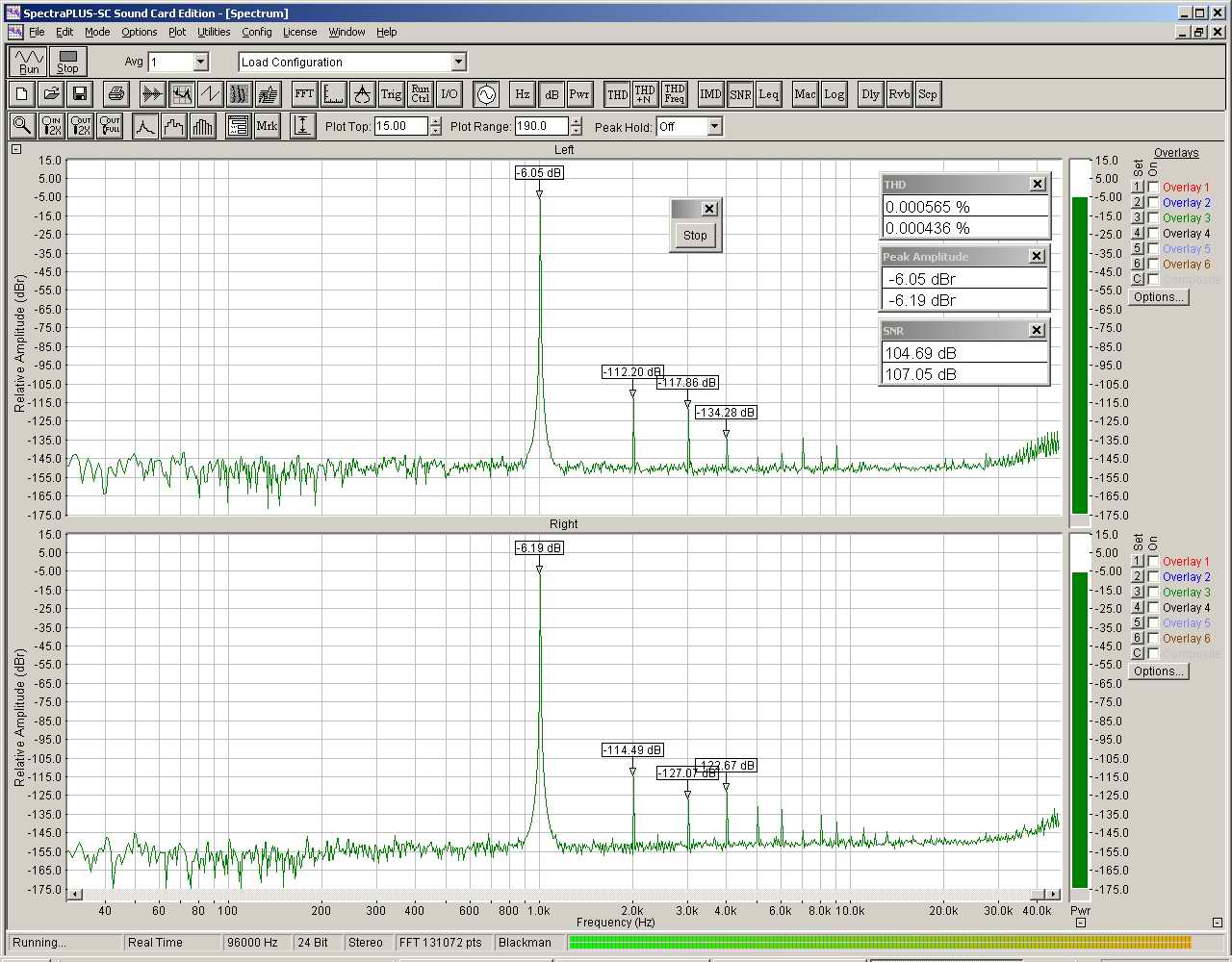Open the Utilities menu

[214, 32]
